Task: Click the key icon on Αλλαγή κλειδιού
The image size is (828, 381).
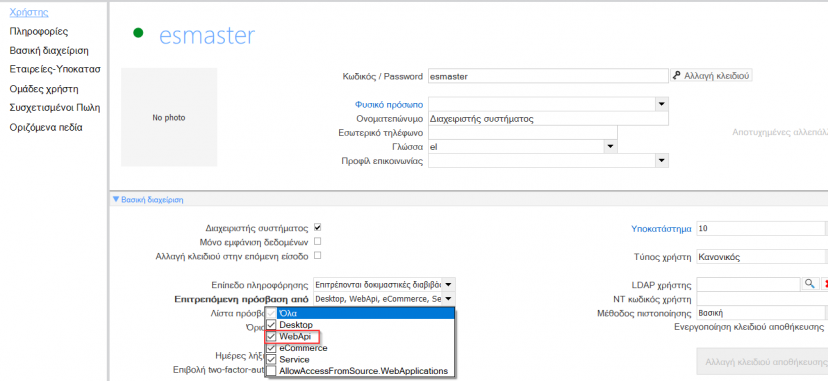Action: pos(676,76)
